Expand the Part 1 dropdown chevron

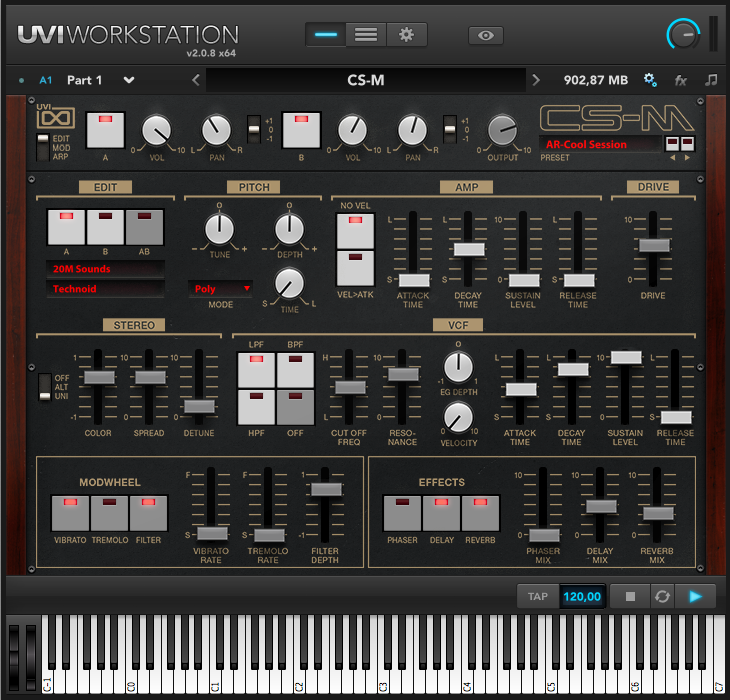click(x=129, y=80)
